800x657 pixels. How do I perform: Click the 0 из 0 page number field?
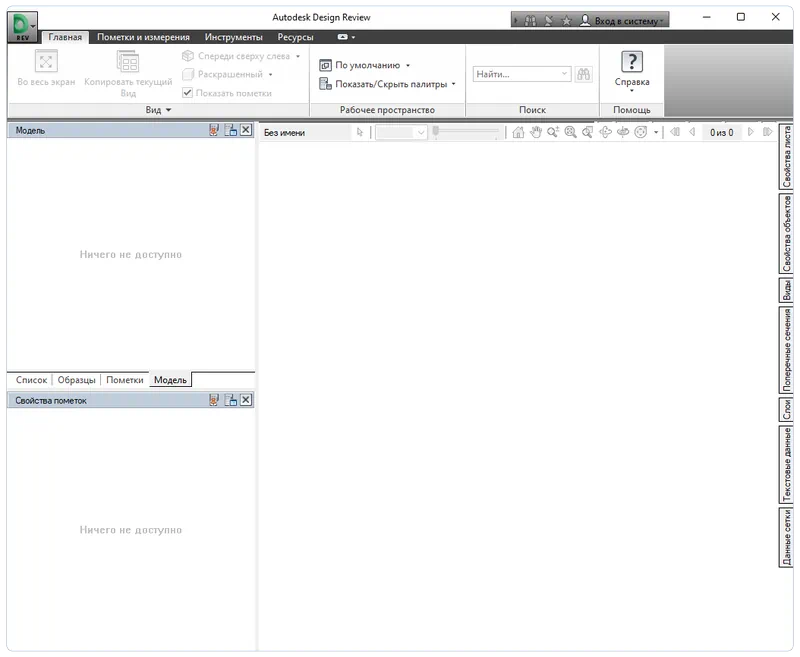pyautogui.click(x=721, y=133)
